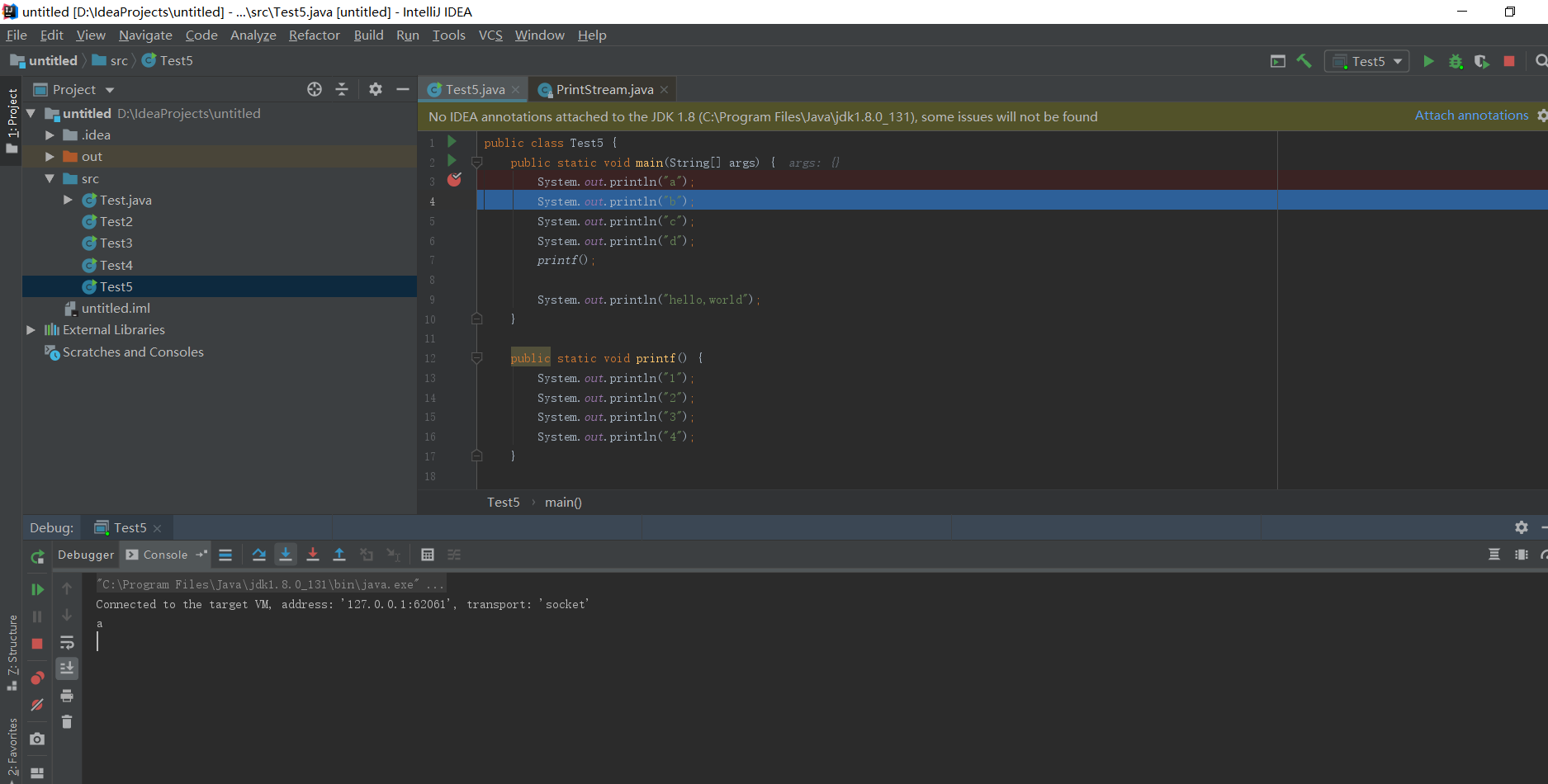1548x784 pixels.
Task: Click the green hammer Build Project icon
Action: tap(1304, 61)
